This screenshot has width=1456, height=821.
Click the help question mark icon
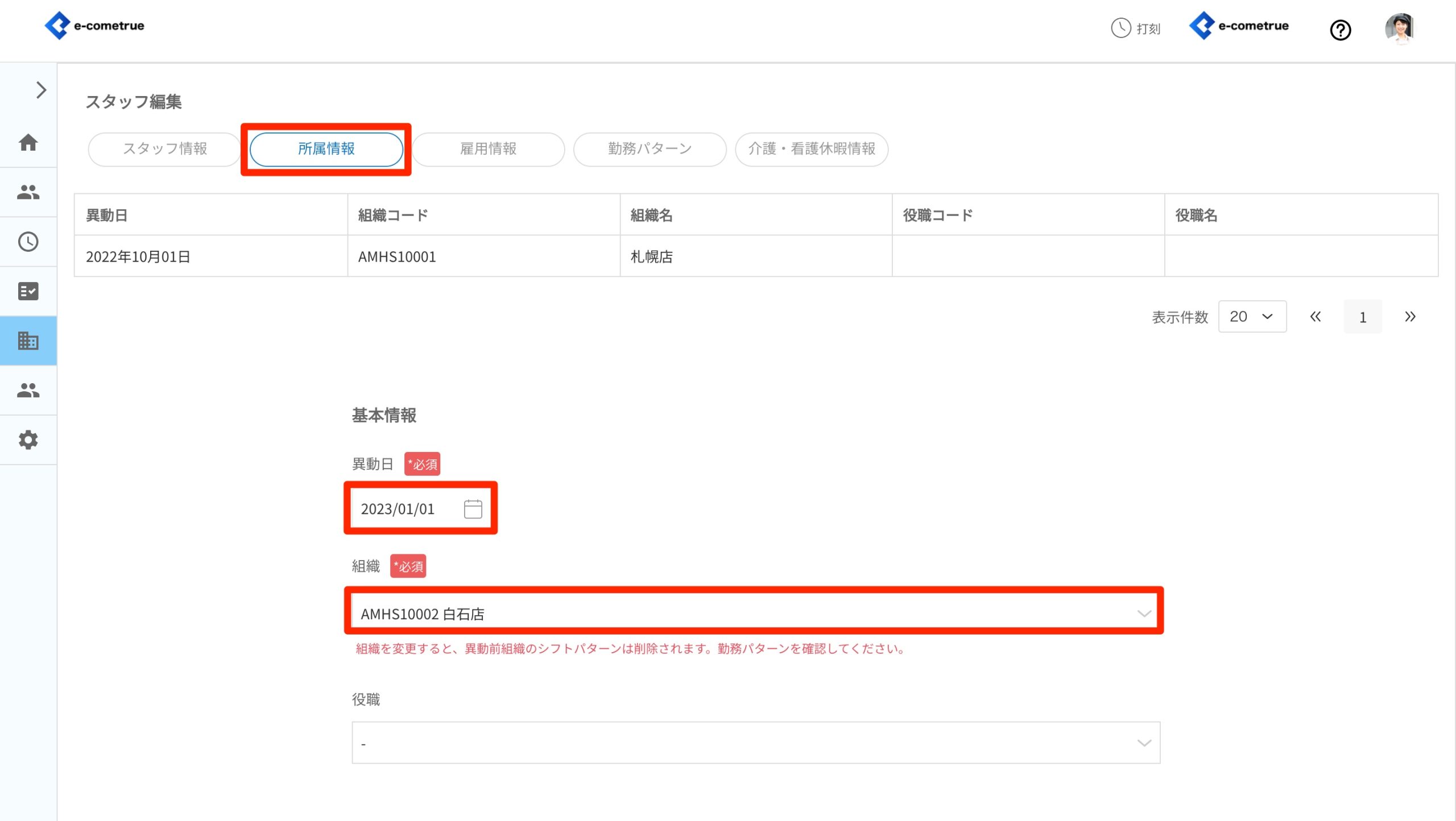[1340, 30]
